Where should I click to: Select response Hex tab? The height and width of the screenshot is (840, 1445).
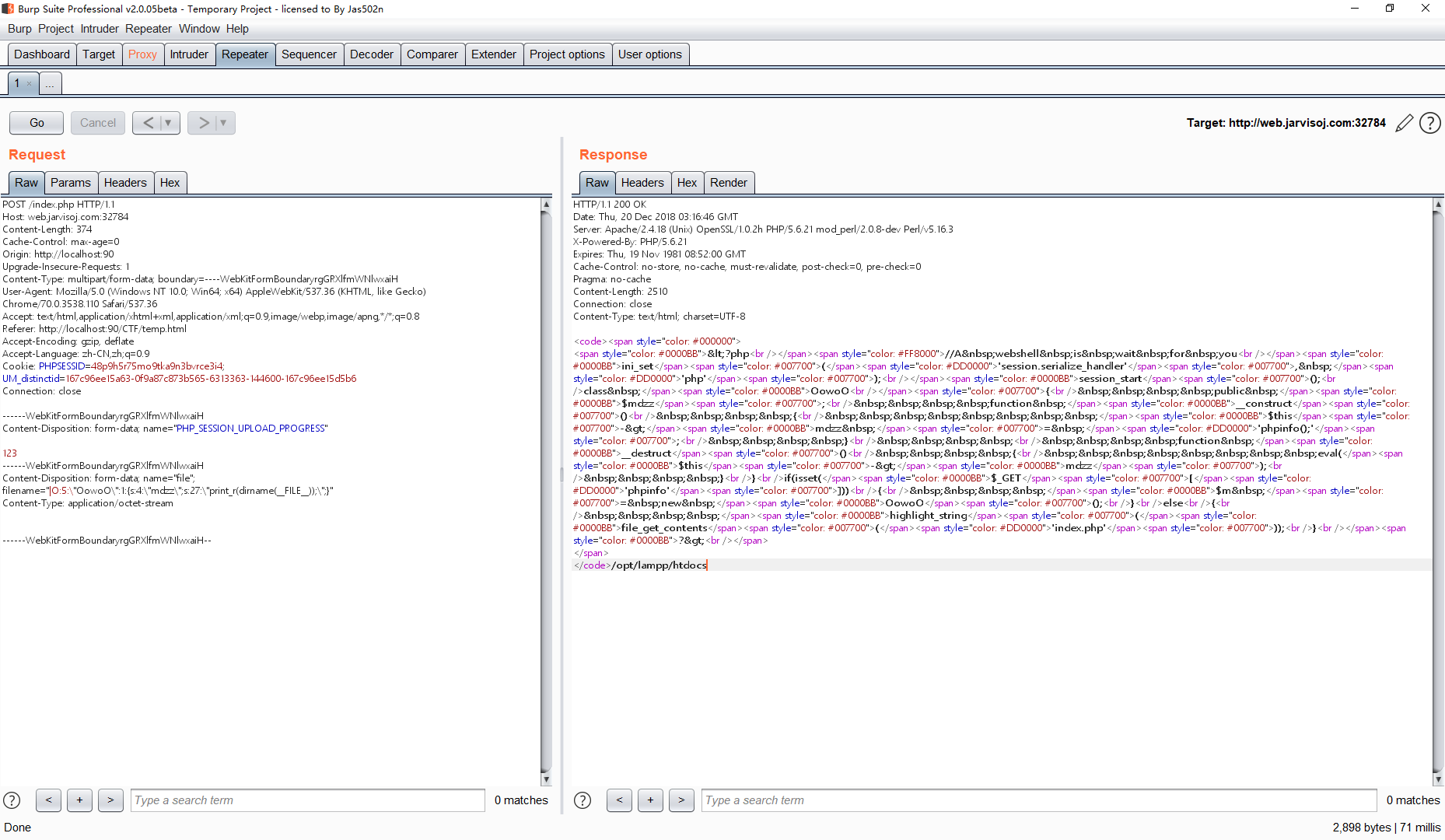click(687, 183)
